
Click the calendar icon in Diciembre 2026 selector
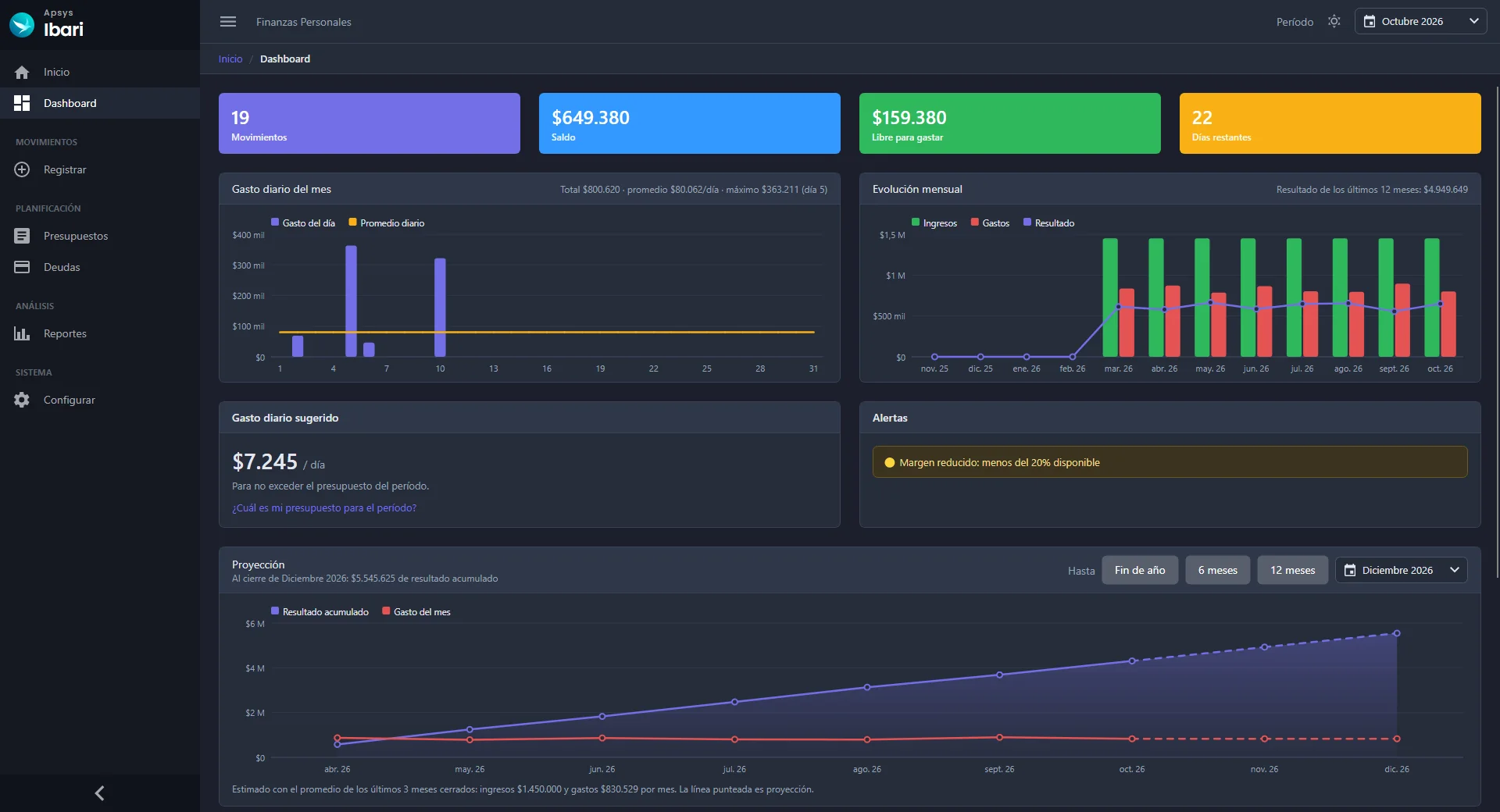point(1350,570)
